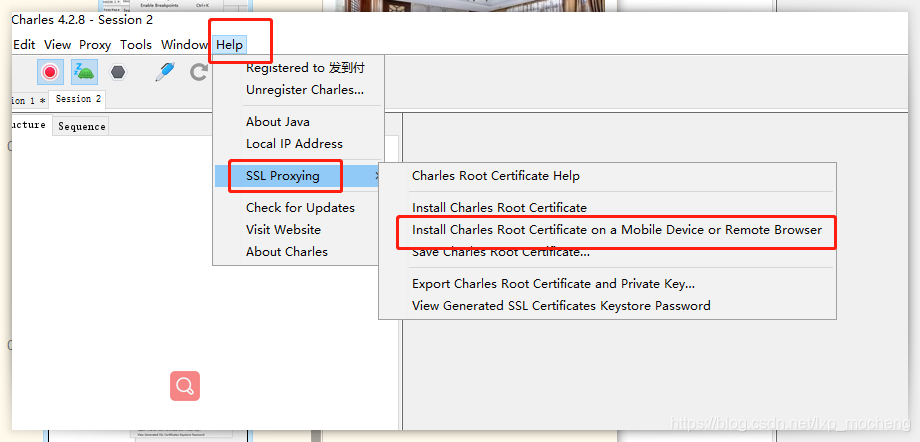The height and width of the screenshot is (442, 920).
Task: Open the Window menu
Action: 184,45
